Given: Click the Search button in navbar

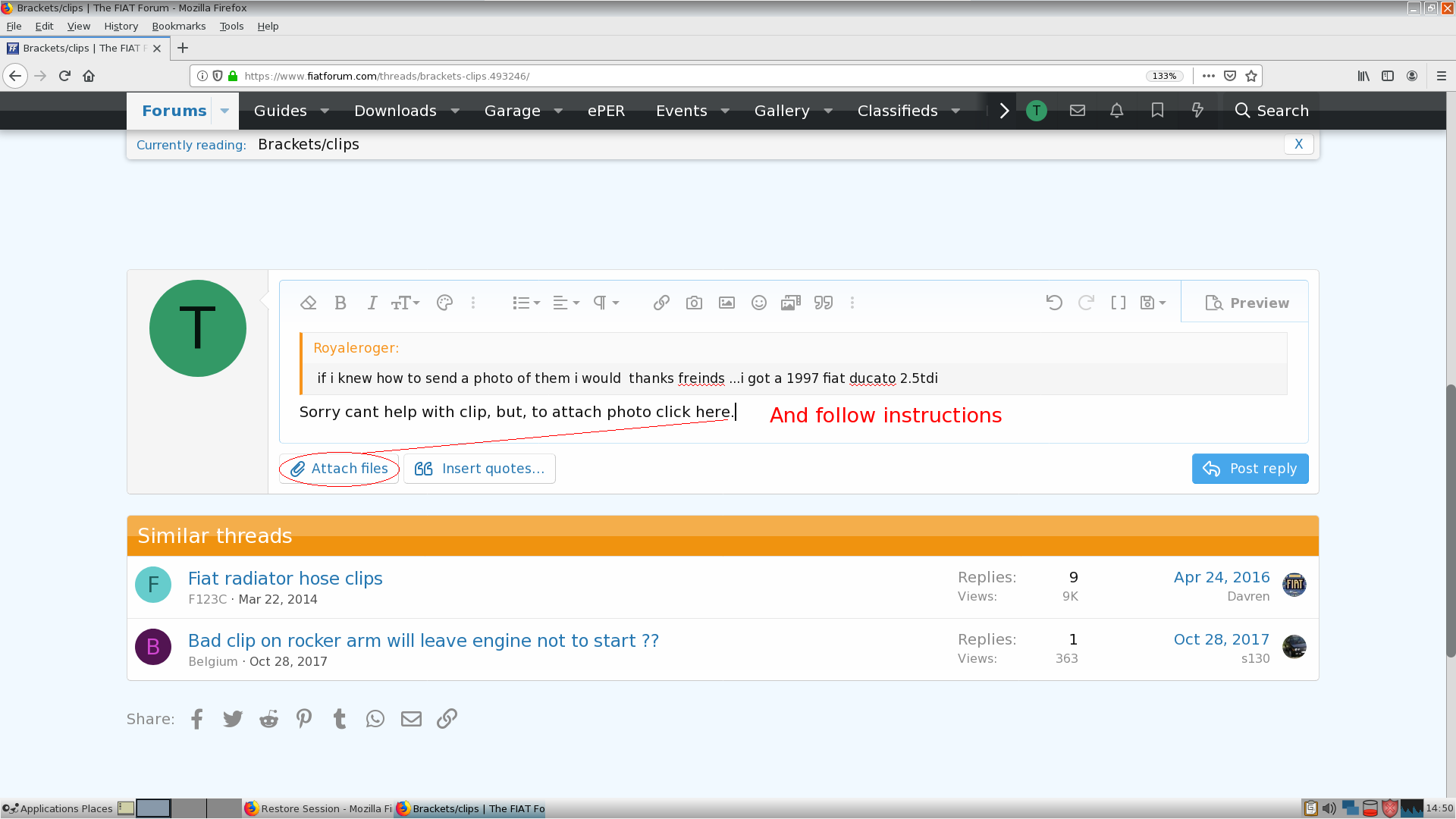Looking at the screenshot, I should click(1272, 111).
